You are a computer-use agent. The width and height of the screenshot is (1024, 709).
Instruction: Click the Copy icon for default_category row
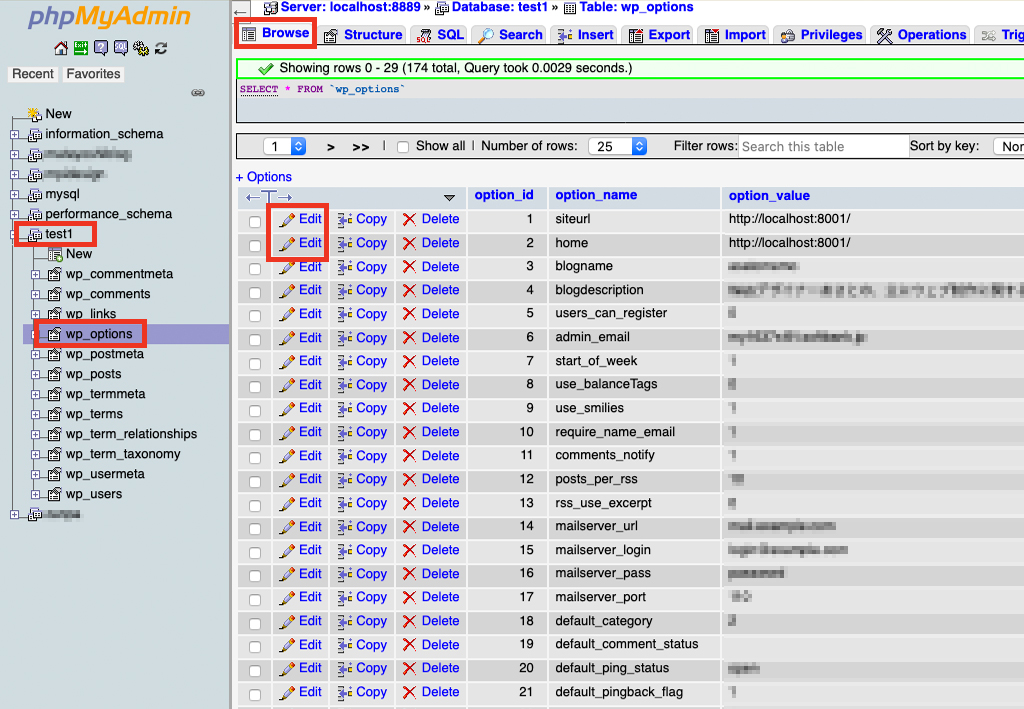tap(345, 621)
